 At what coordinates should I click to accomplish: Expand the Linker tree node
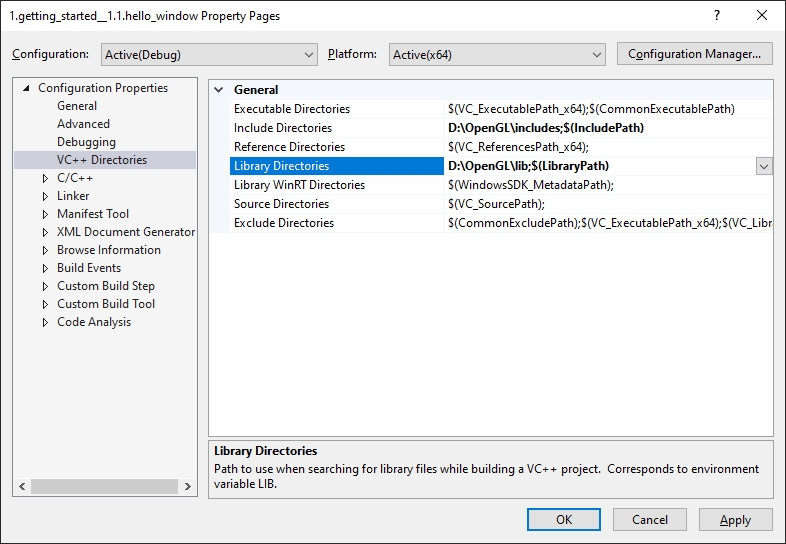pos(45,196)
